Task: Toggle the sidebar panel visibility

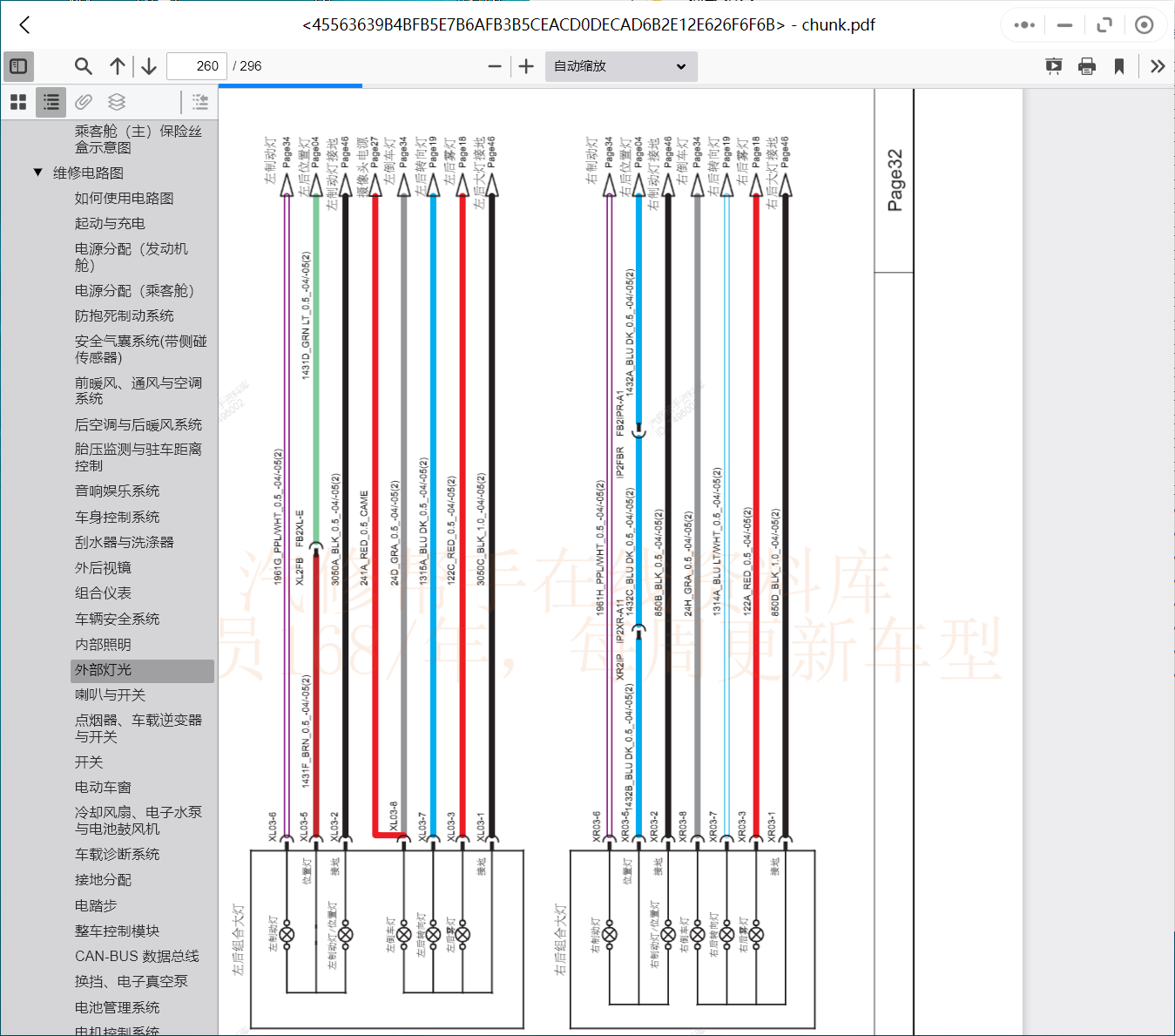Action: tap(18, 65)
